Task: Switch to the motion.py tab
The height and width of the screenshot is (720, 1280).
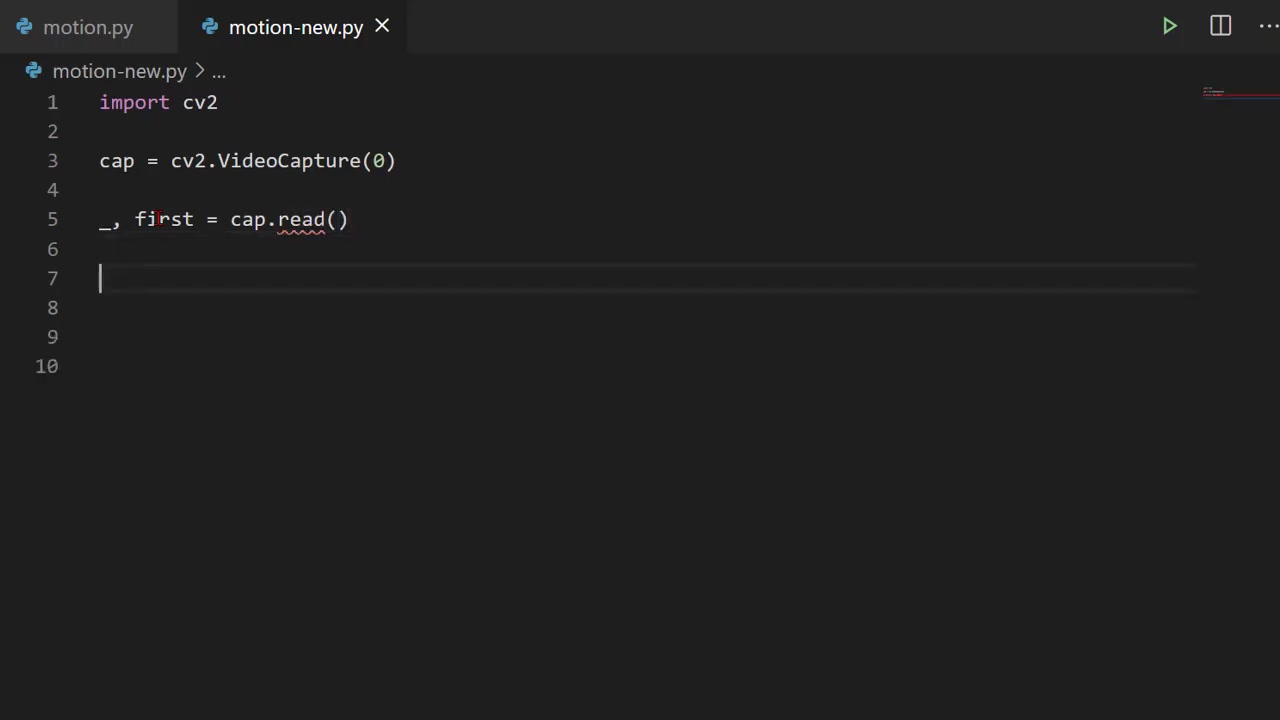Action: coord(88,27)
